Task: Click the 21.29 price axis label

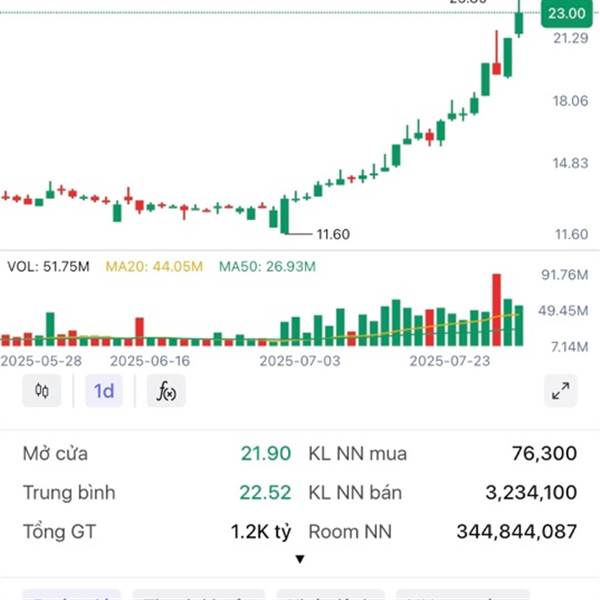Action: 570,38
